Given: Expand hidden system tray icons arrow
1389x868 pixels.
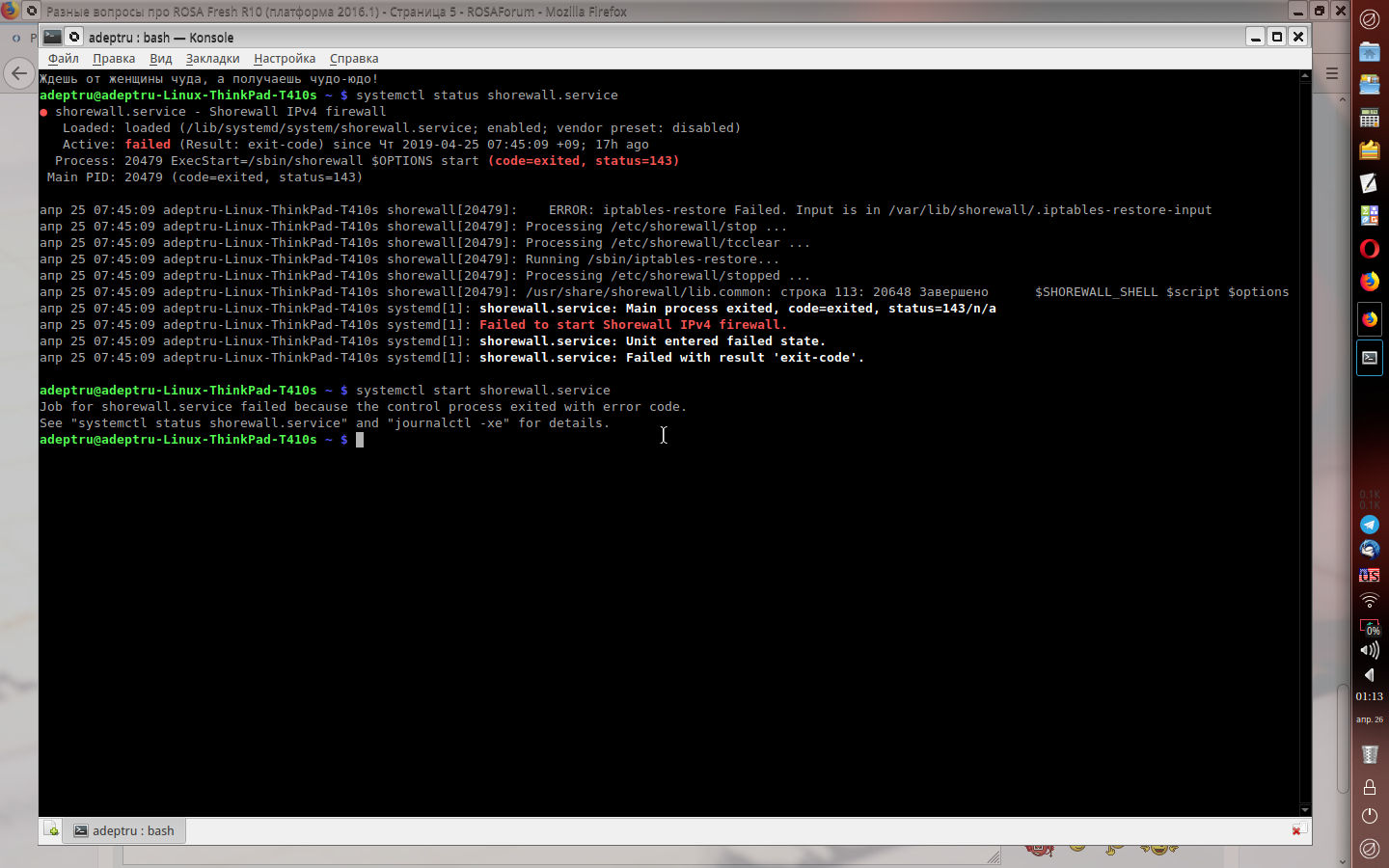Looking at the screenshot, I should click(1369, 675).
